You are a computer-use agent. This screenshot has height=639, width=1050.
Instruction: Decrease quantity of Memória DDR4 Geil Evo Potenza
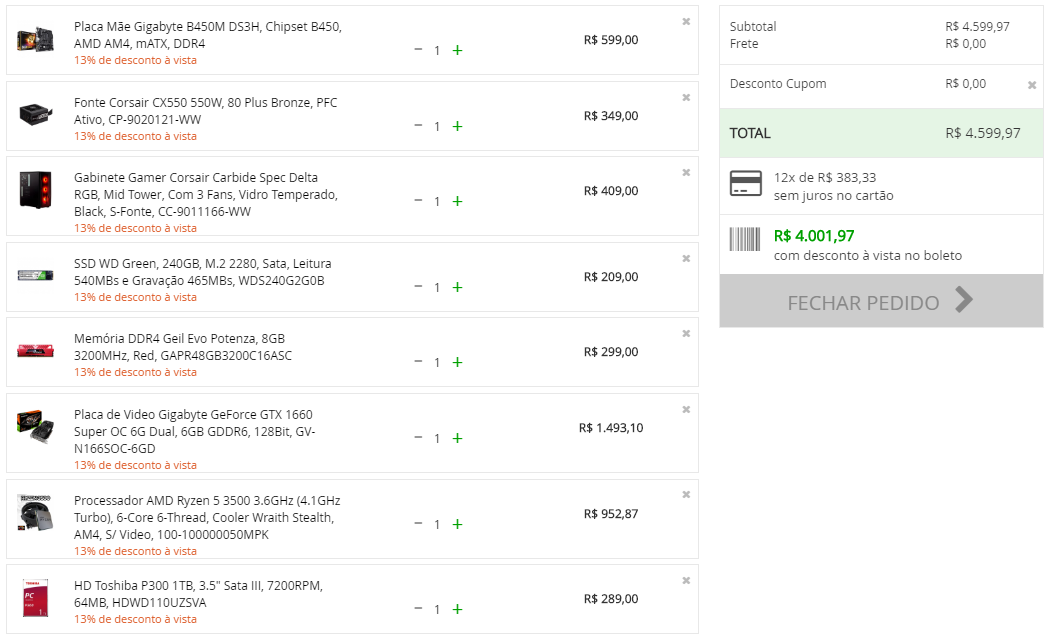click(x=419, y=361)
